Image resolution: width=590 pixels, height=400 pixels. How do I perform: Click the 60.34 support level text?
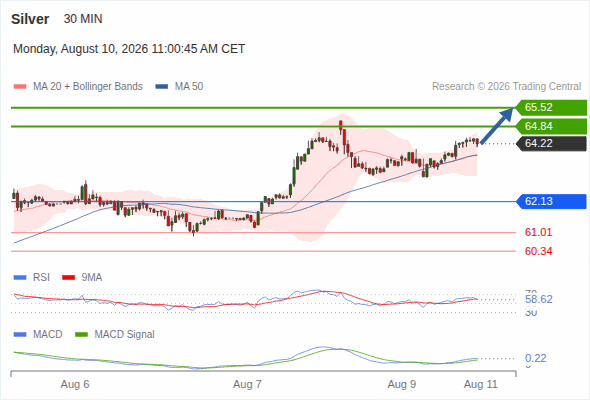tap(538, 251)
